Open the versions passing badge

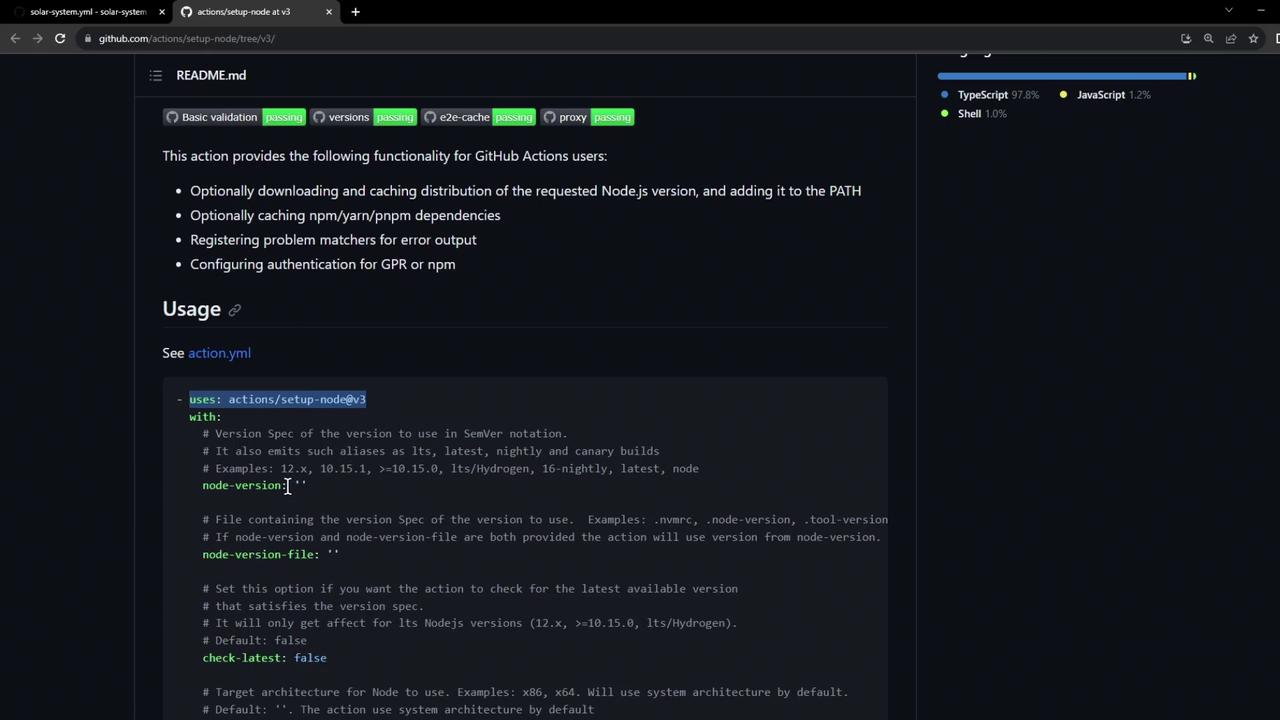click(363, 117)
